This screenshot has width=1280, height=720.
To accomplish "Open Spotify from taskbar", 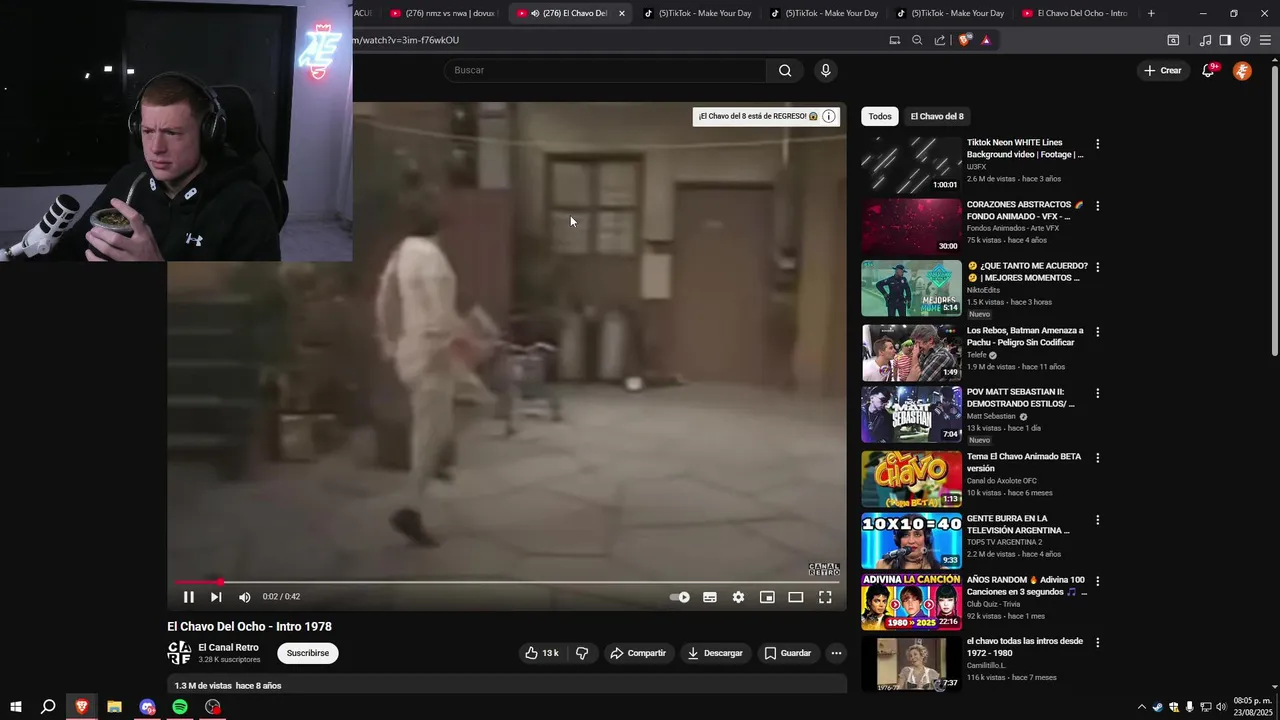I will coord(180,707).
